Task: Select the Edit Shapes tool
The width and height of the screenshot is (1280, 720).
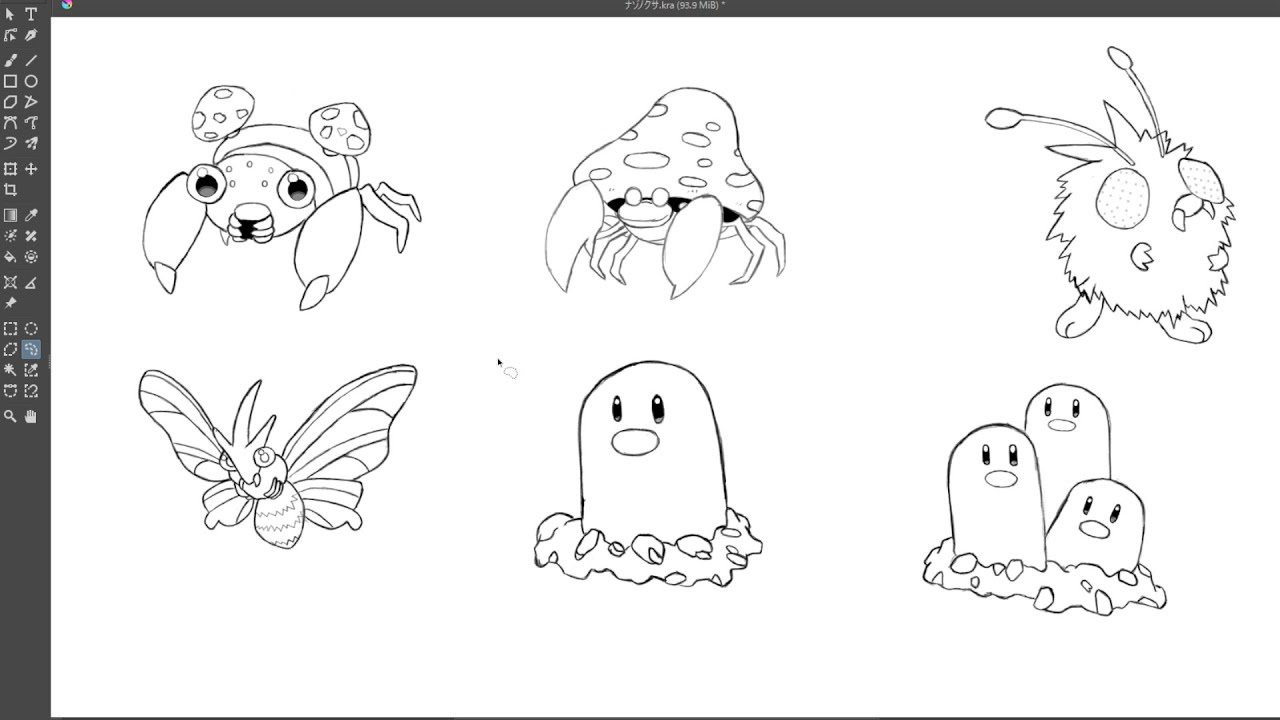Action: 10,36
